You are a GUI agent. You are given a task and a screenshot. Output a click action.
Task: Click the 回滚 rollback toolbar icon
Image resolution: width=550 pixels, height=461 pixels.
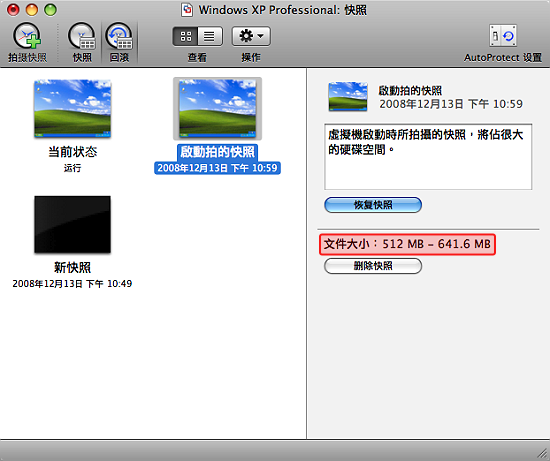click(x=119, y=36)
